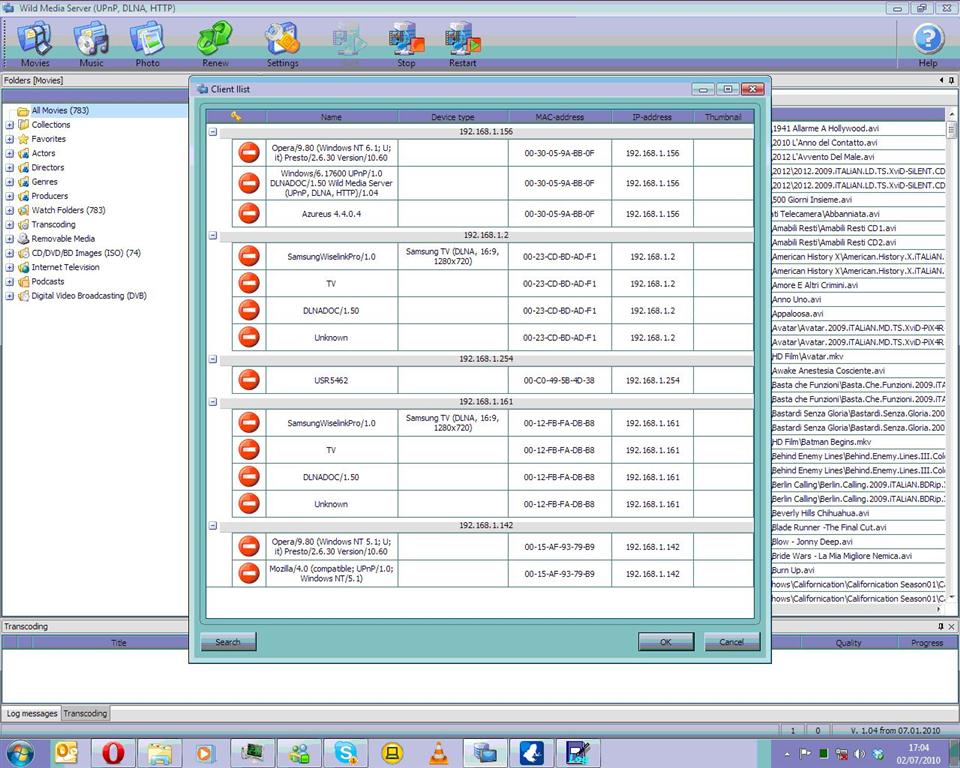
Task: Open Skype from the taskbar
Action: pos(346,753)
